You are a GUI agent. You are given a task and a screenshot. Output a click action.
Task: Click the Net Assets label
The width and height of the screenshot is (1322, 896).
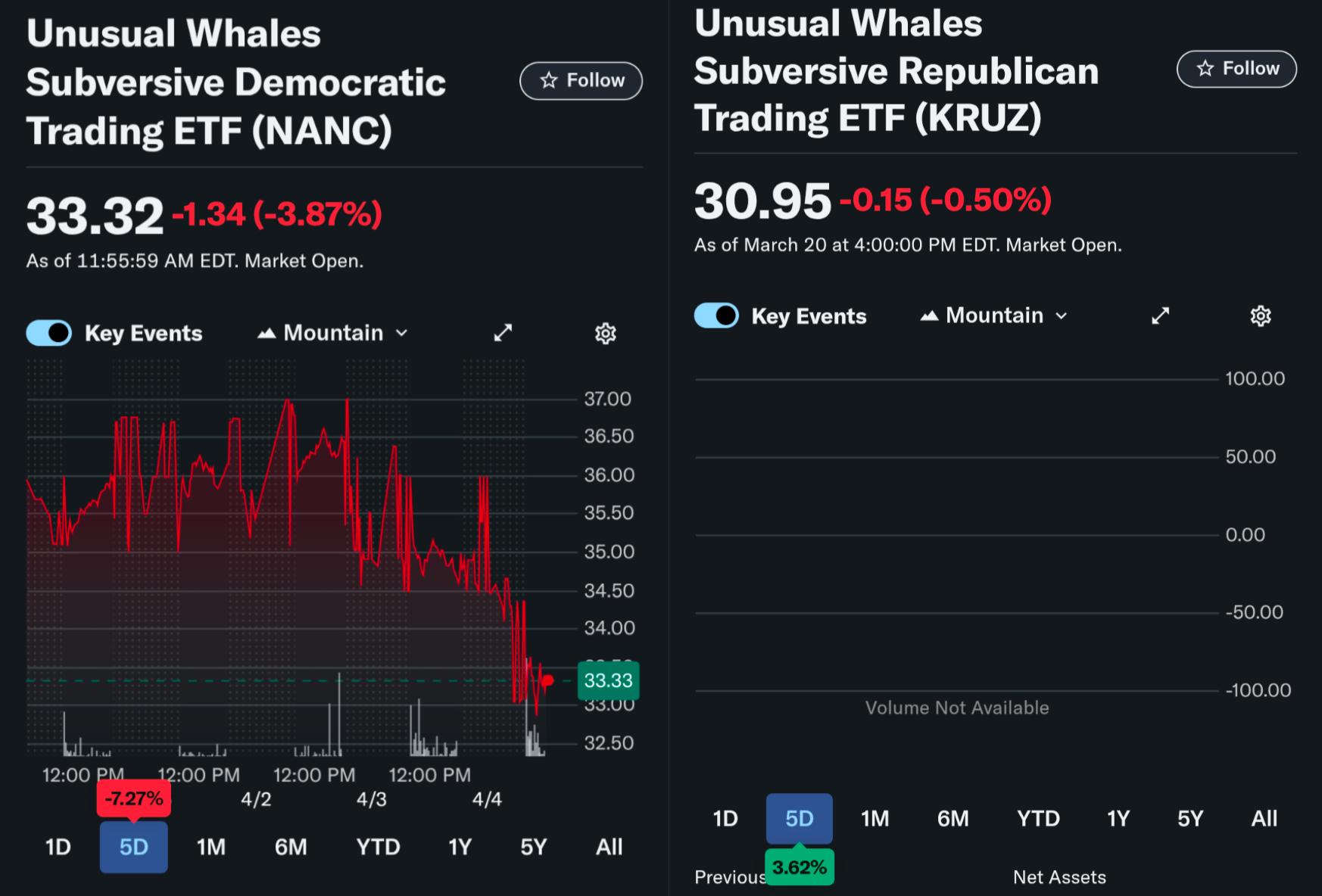tap(1059, 877)
